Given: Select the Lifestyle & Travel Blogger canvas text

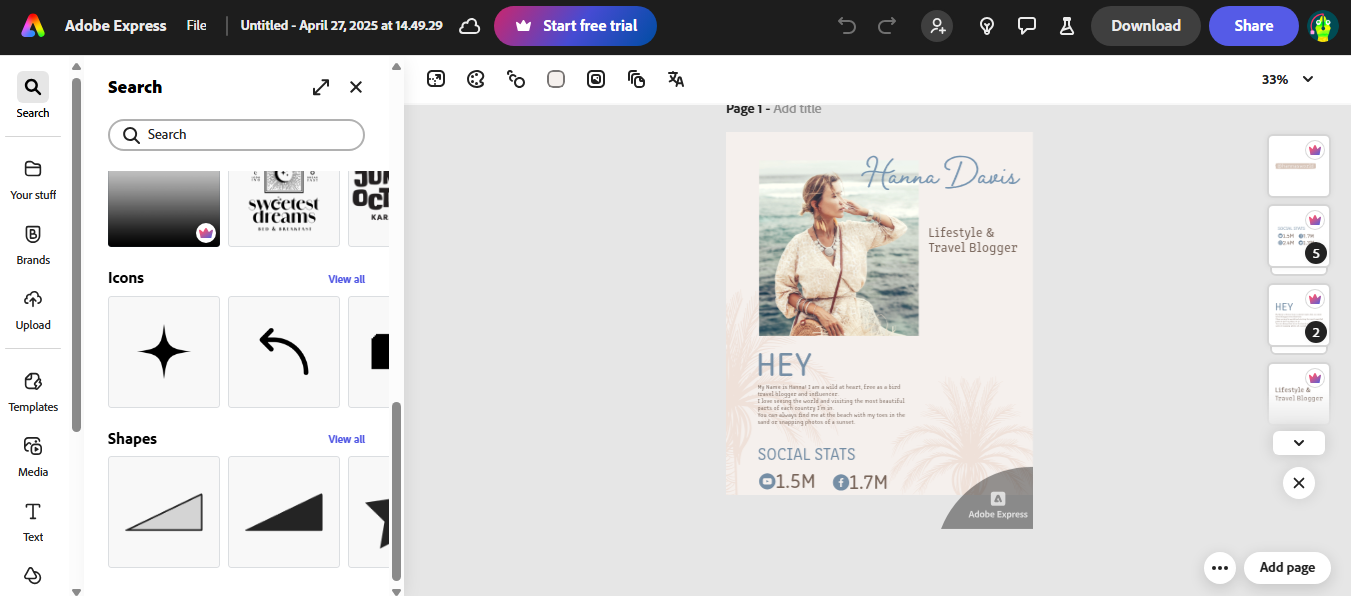Looking at the screenshot, I should click(x=972, y=240).
